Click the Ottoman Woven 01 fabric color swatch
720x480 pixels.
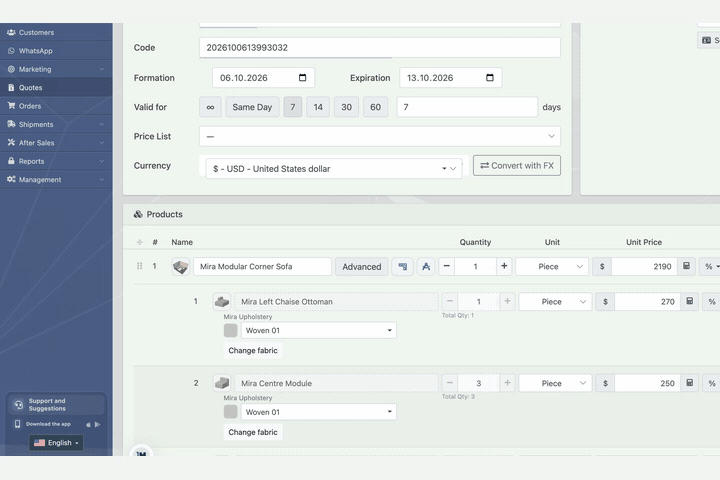tap(231, 330)
